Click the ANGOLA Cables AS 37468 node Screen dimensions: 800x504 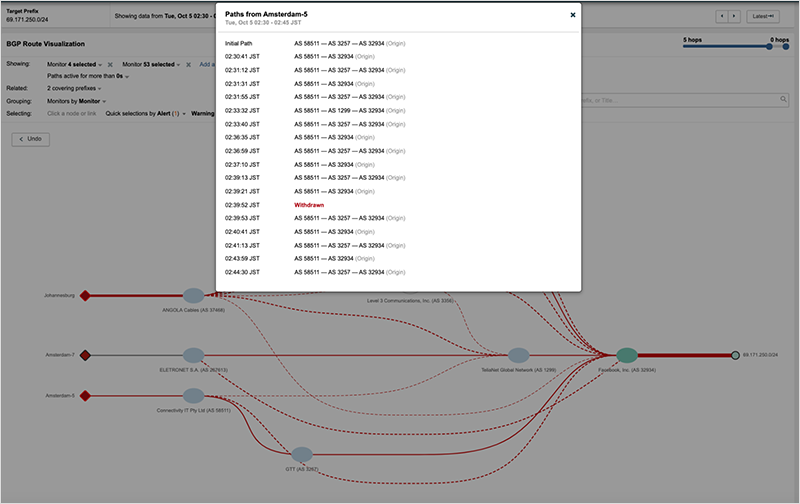pos(193,295)
